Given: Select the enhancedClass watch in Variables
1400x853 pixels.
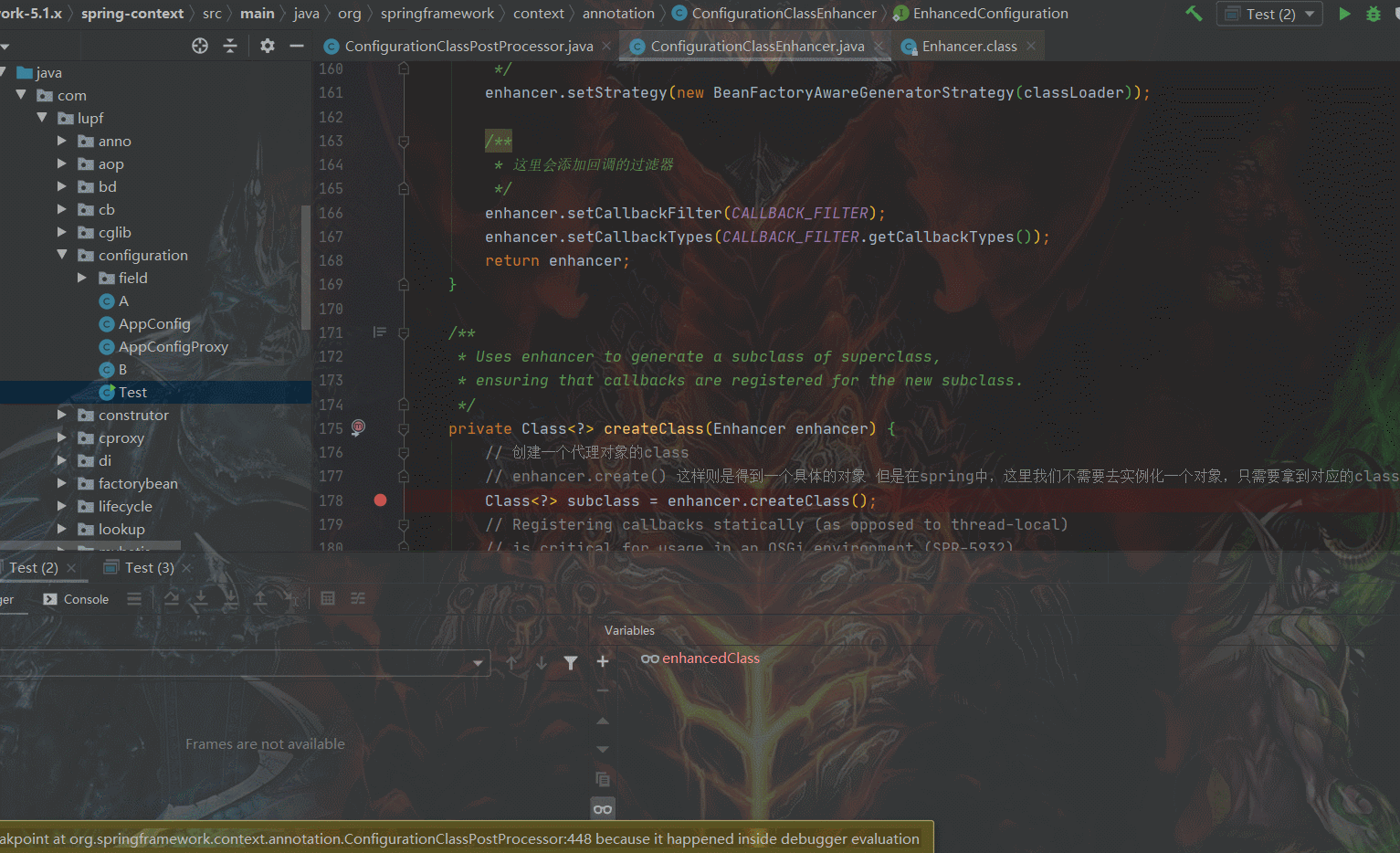Looking at the screenshot, I should pos(700,658).
